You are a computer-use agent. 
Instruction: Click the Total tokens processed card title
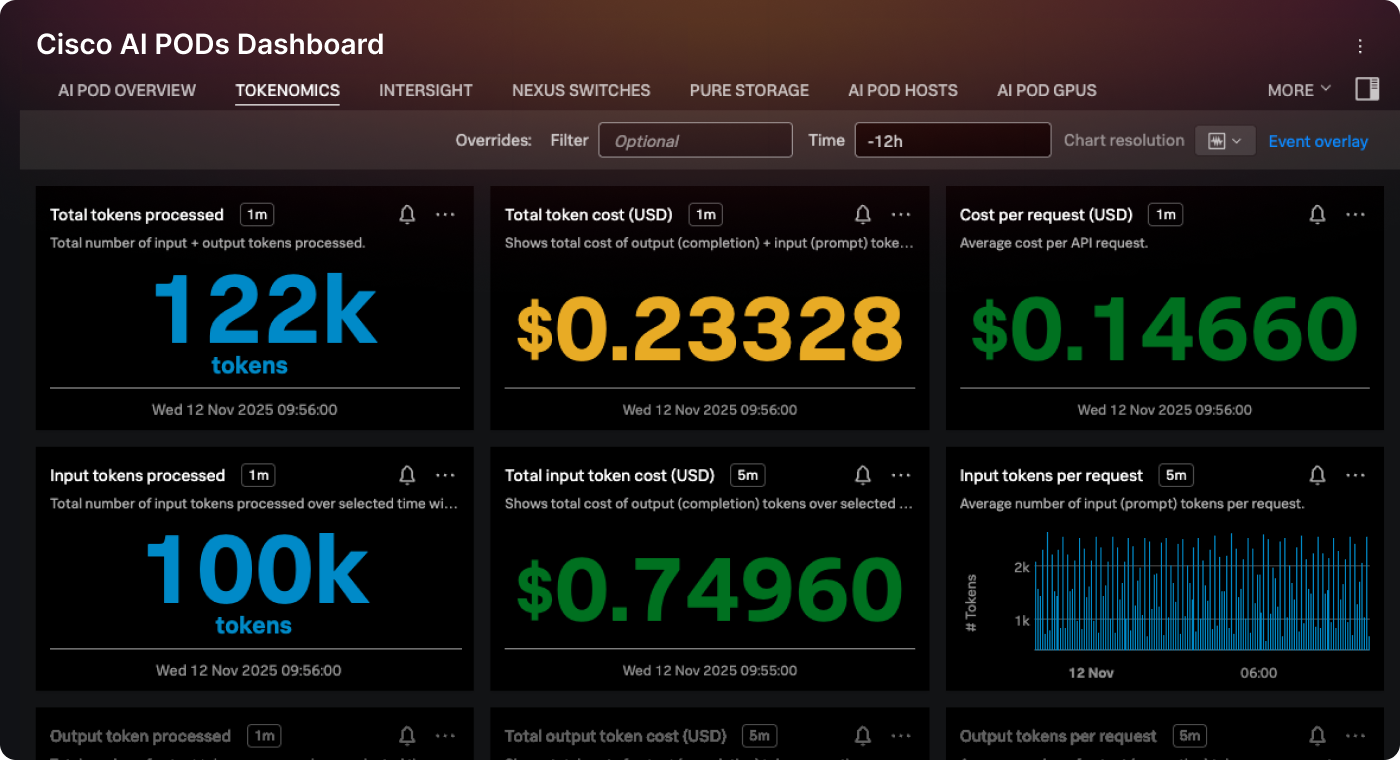tap(137, 215)
